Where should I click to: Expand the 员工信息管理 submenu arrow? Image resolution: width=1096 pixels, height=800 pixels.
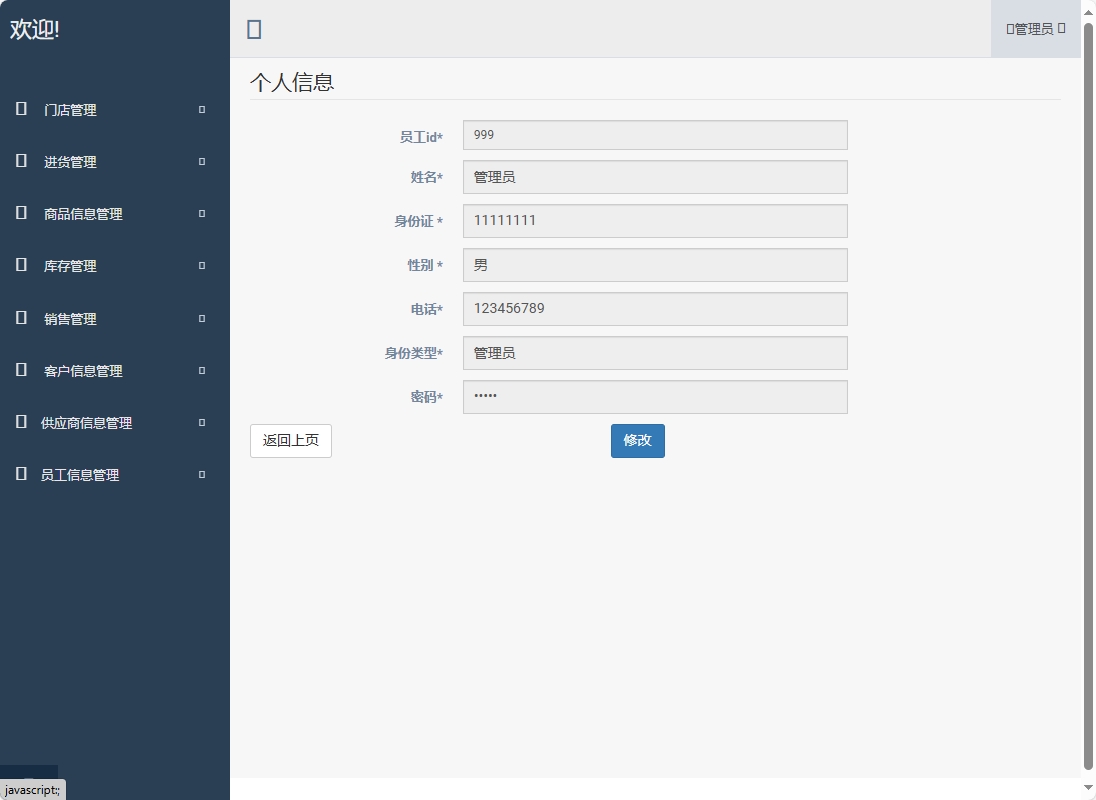200,474
